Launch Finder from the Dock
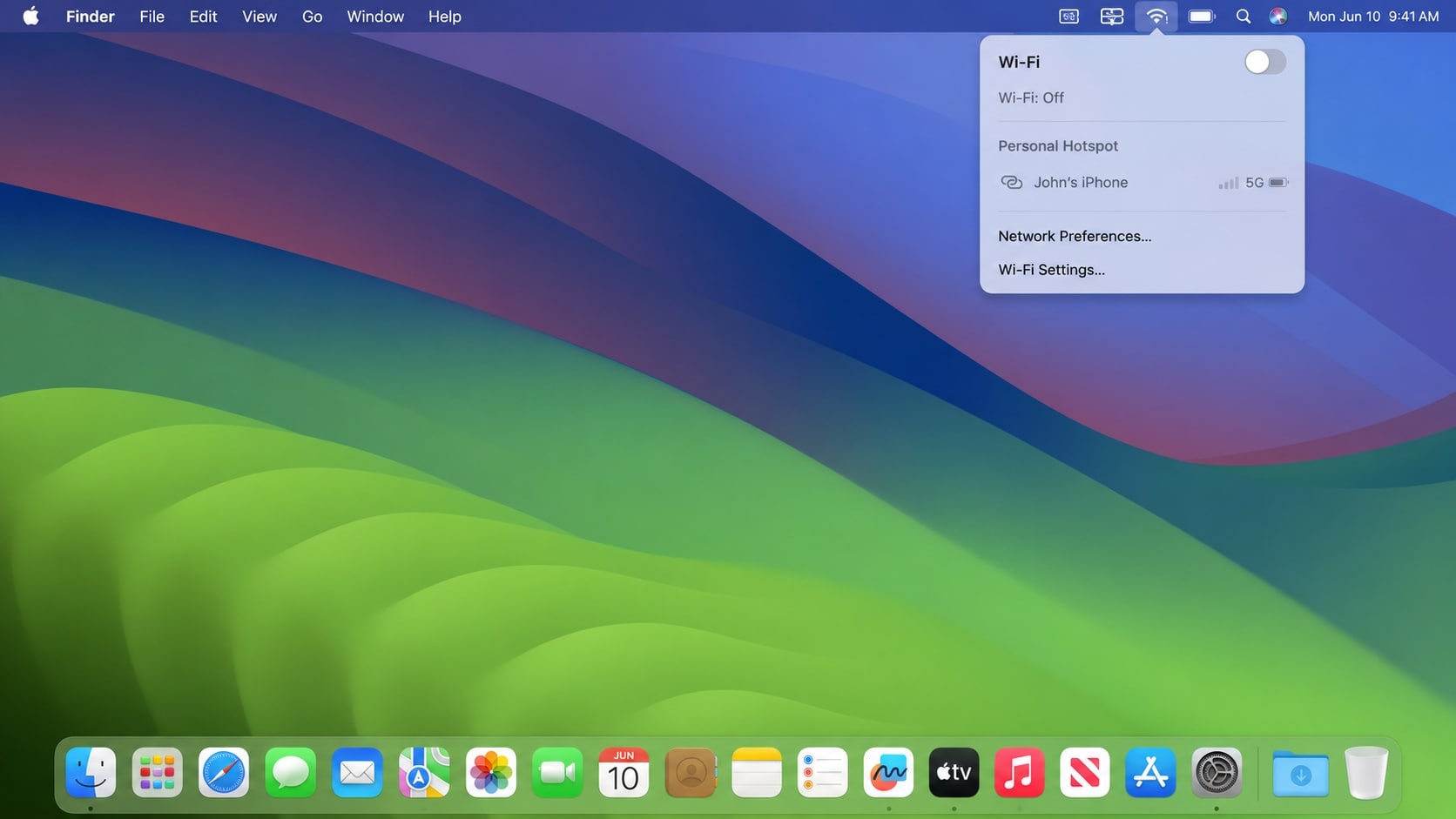Image resolution: width=1456 pixels, height=819 pixels. coord(91,772)
